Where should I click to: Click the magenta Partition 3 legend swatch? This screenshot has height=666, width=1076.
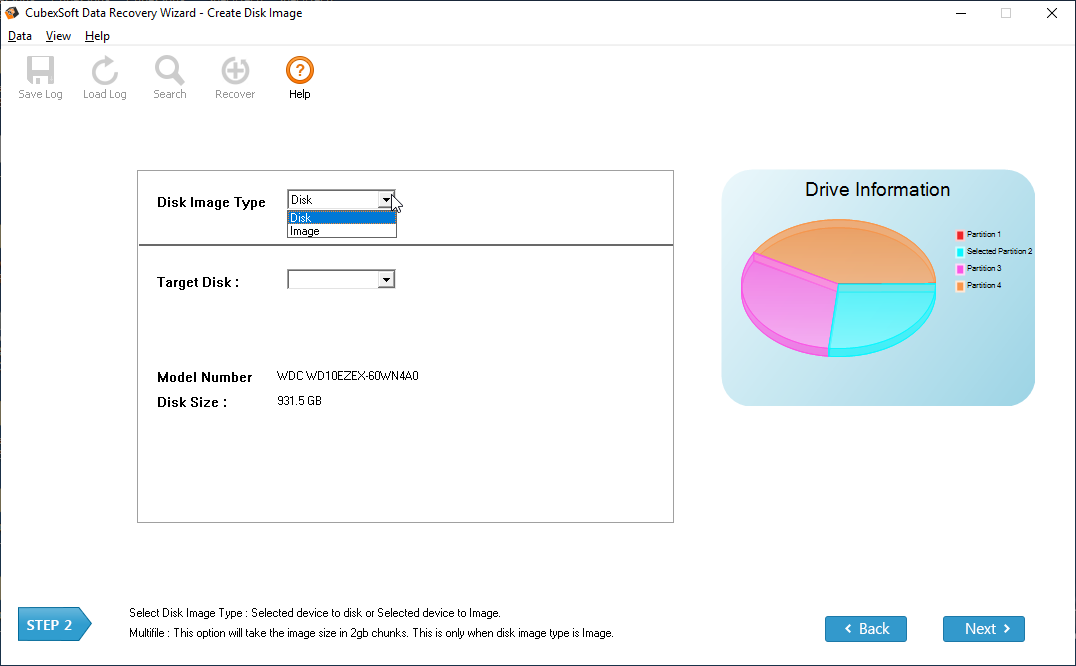(960, 269)
